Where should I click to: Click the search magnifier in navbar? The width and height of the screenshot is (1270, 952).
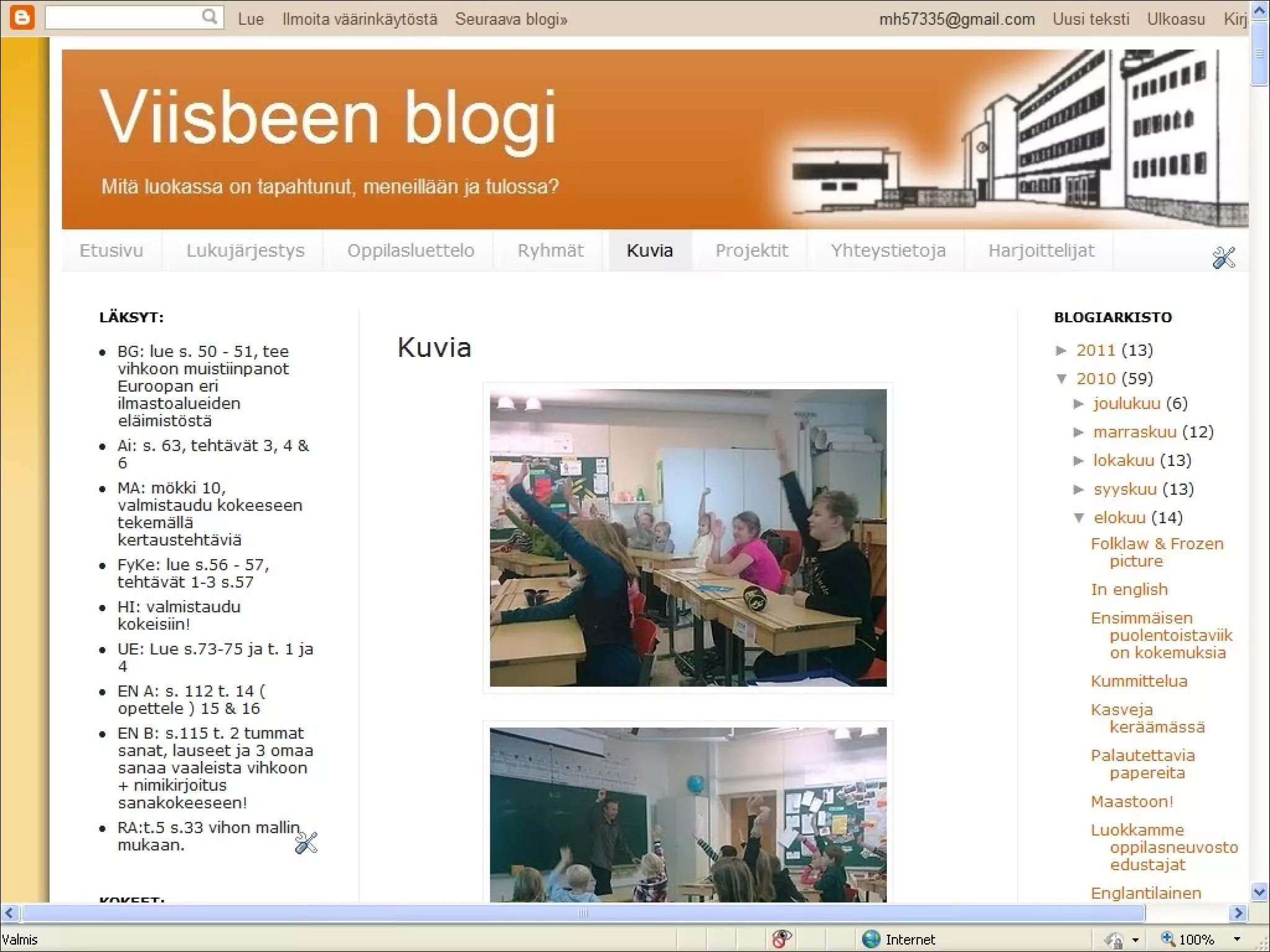click(x=210, y=17)
